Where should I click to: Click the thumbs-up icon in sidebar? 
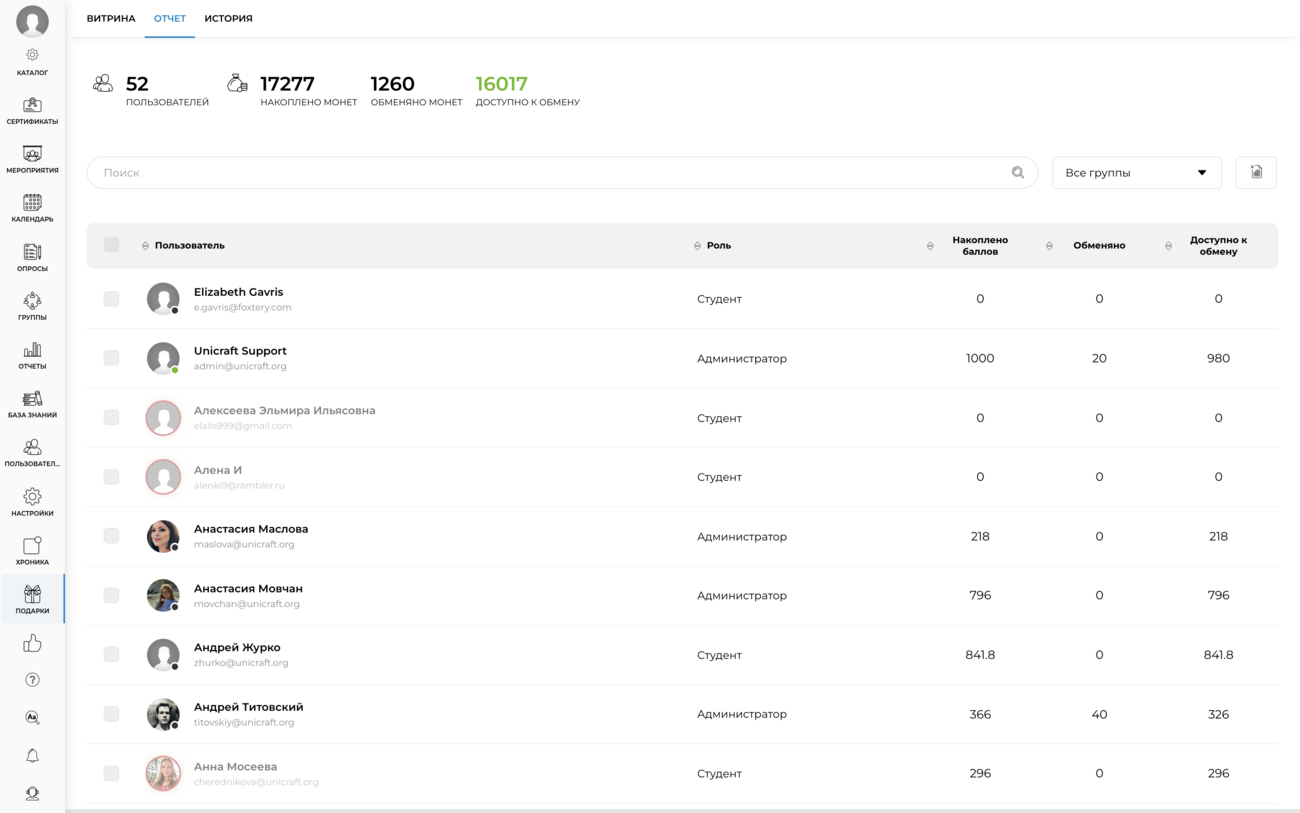32,643
